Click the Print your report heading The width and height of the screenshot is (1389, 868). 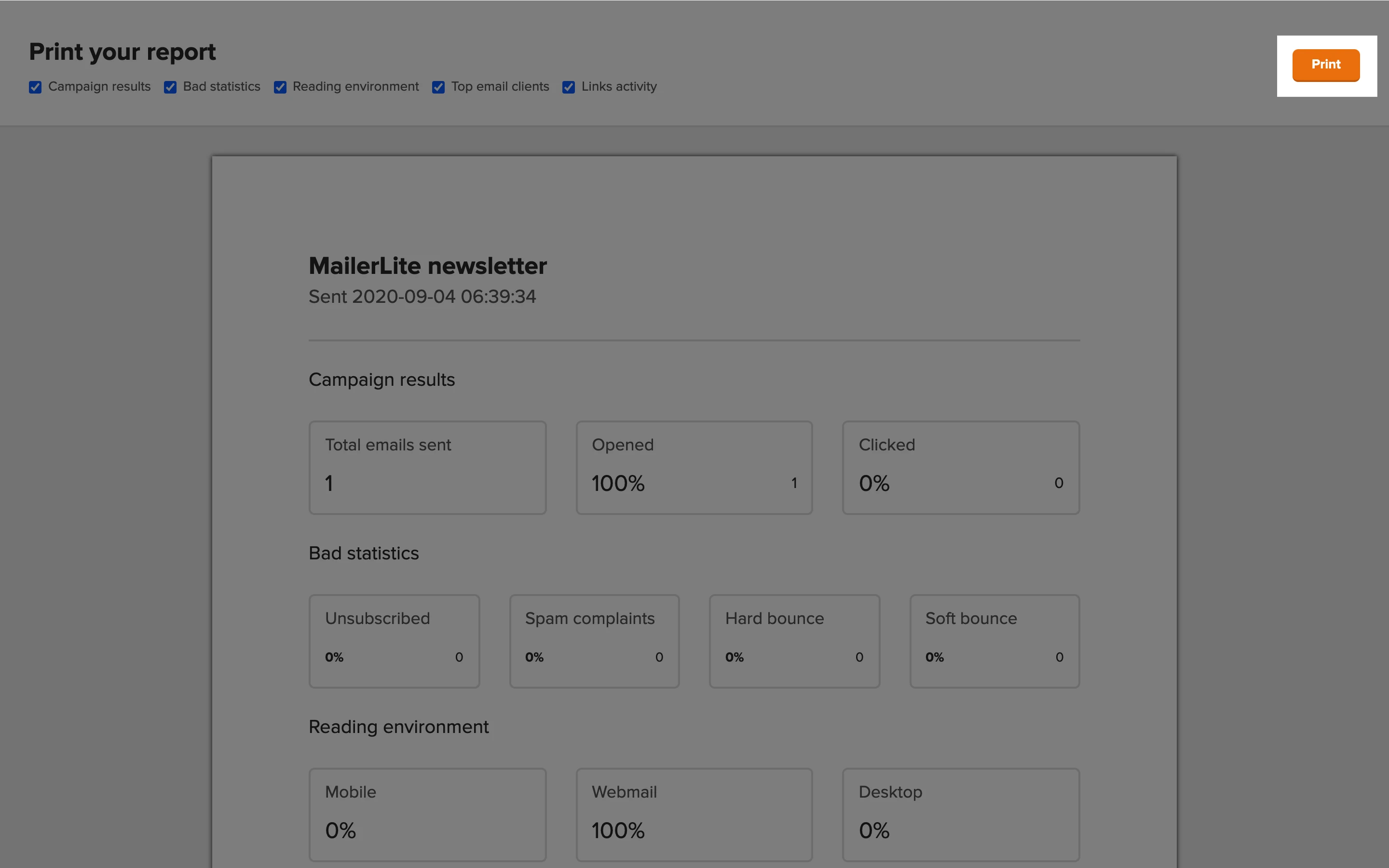tap(122, 52)
